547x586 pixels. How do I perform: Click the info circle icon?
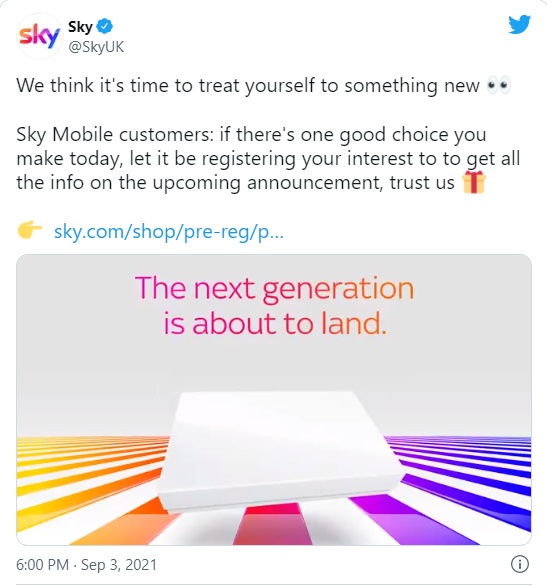pos(520,564)
